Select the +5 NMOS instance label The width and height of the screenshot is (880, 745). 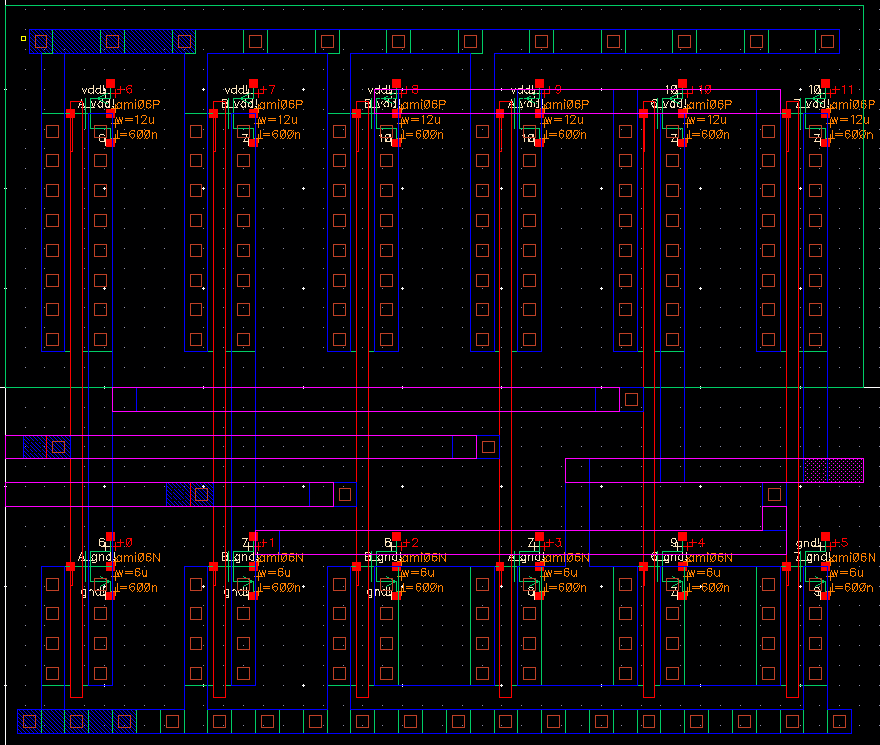pyautogui.click(x=840, y=542)
